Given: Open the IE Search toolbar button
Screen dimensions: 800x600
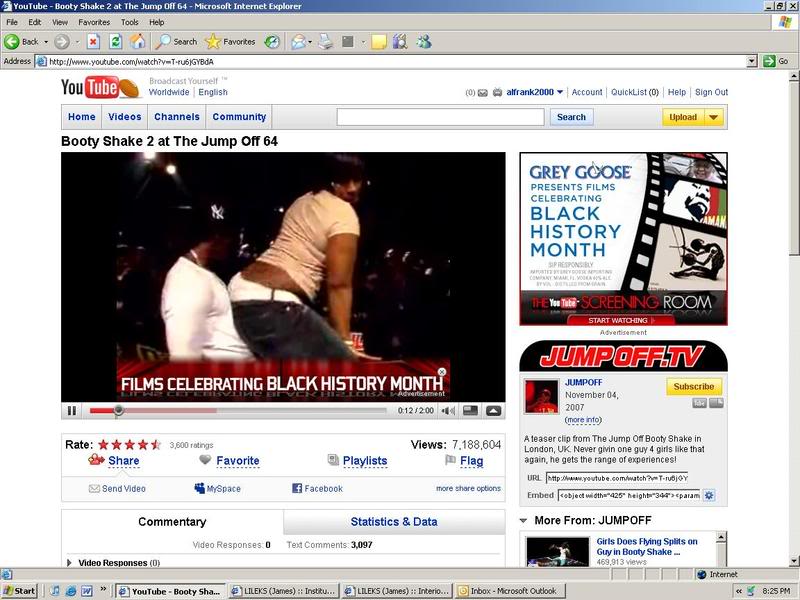Looking at the screenshot, I should click(177, 42).
